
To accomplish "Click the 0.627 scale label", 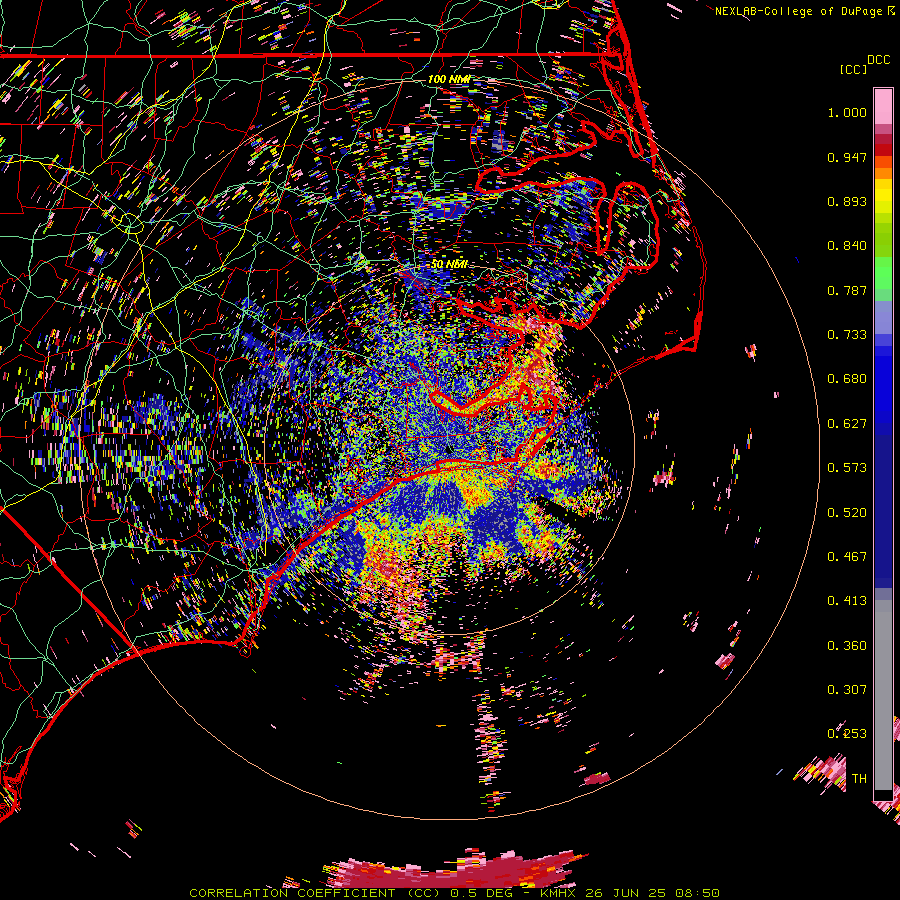I will [x=847, y=424].
